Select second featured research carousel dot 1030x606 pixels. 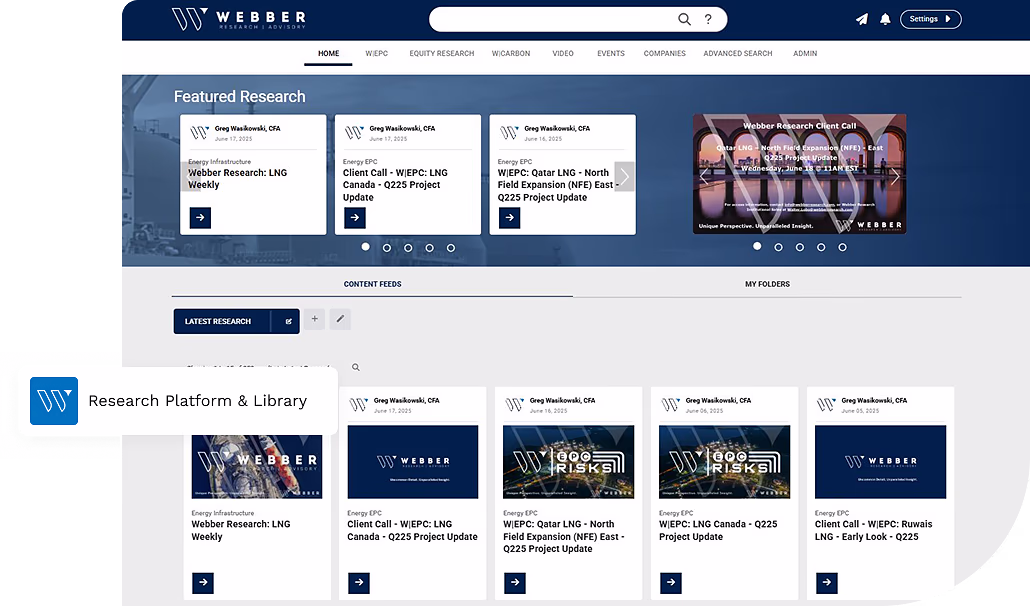387,248
